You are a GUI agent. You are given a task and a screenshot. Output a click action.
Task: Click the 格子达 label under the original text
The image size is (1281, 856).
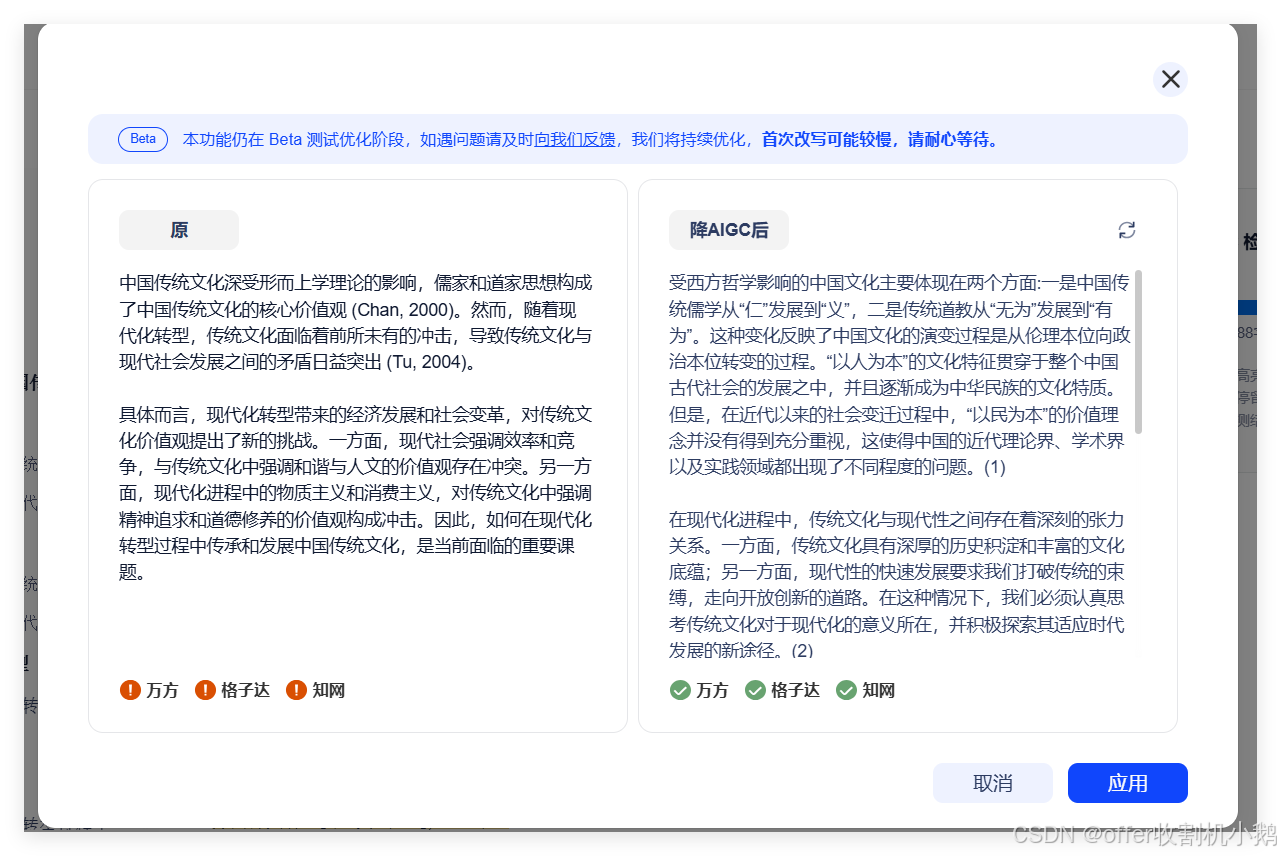point(245,690)
